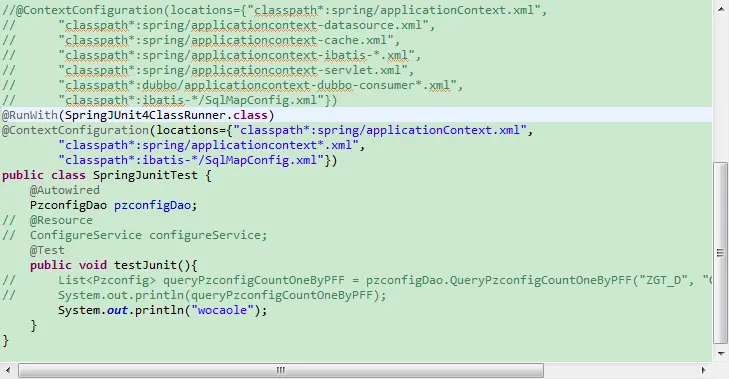729x379 pixels.
Task: Click the horizontal scrollbar left arrow
Action: [8, 370]
